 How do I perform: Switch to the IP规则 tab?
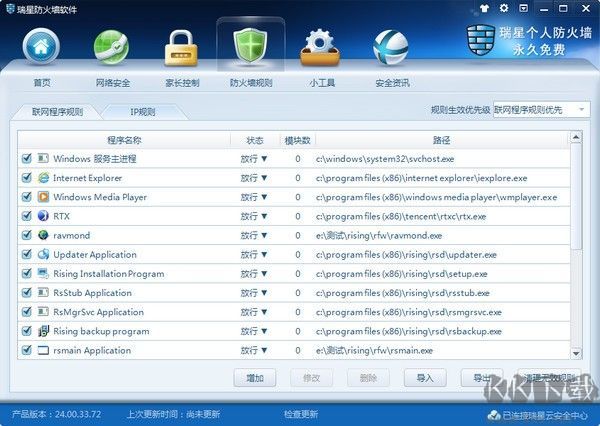tap(143, 112)
